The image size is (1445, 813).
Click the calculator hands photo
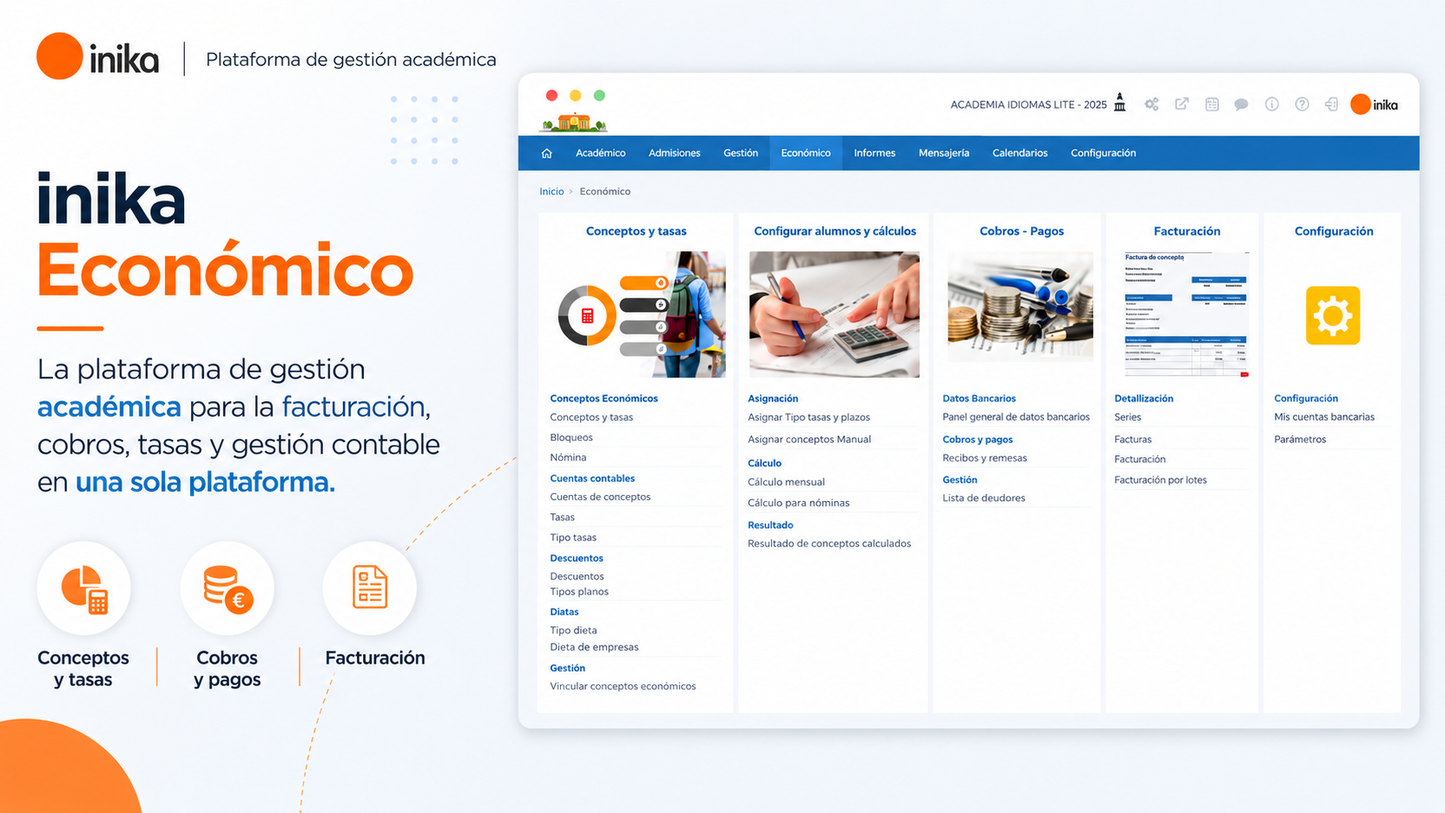coord(834,314)
